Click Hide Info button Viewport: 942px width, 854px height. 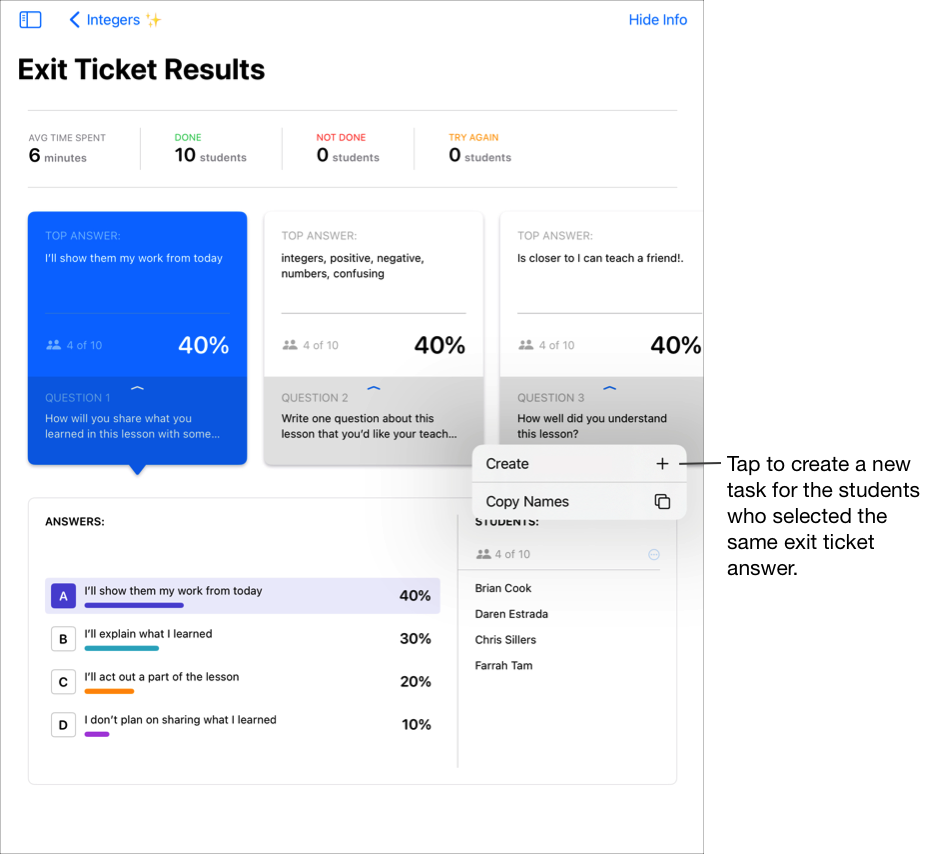click(x=657, y=20)
